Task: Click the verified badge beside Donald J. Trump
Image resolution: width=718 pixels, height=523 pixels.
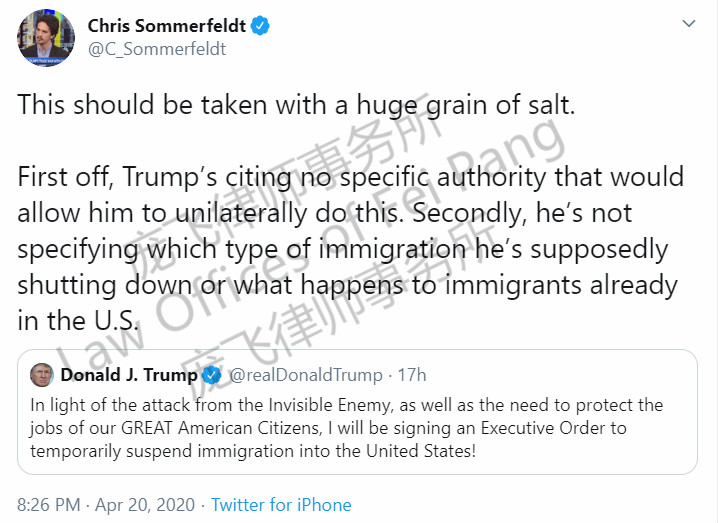Action: click(213, 375)
